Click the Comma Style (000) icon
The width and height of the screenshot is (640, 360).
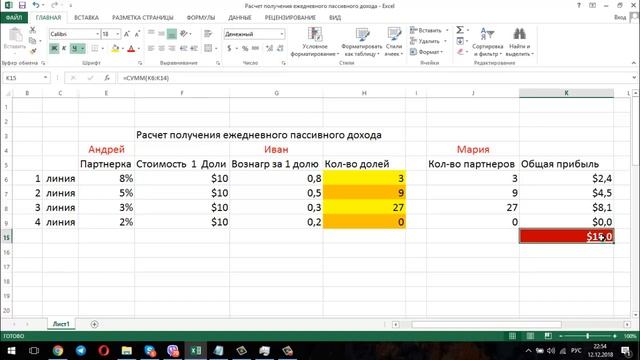coord(256,49)
